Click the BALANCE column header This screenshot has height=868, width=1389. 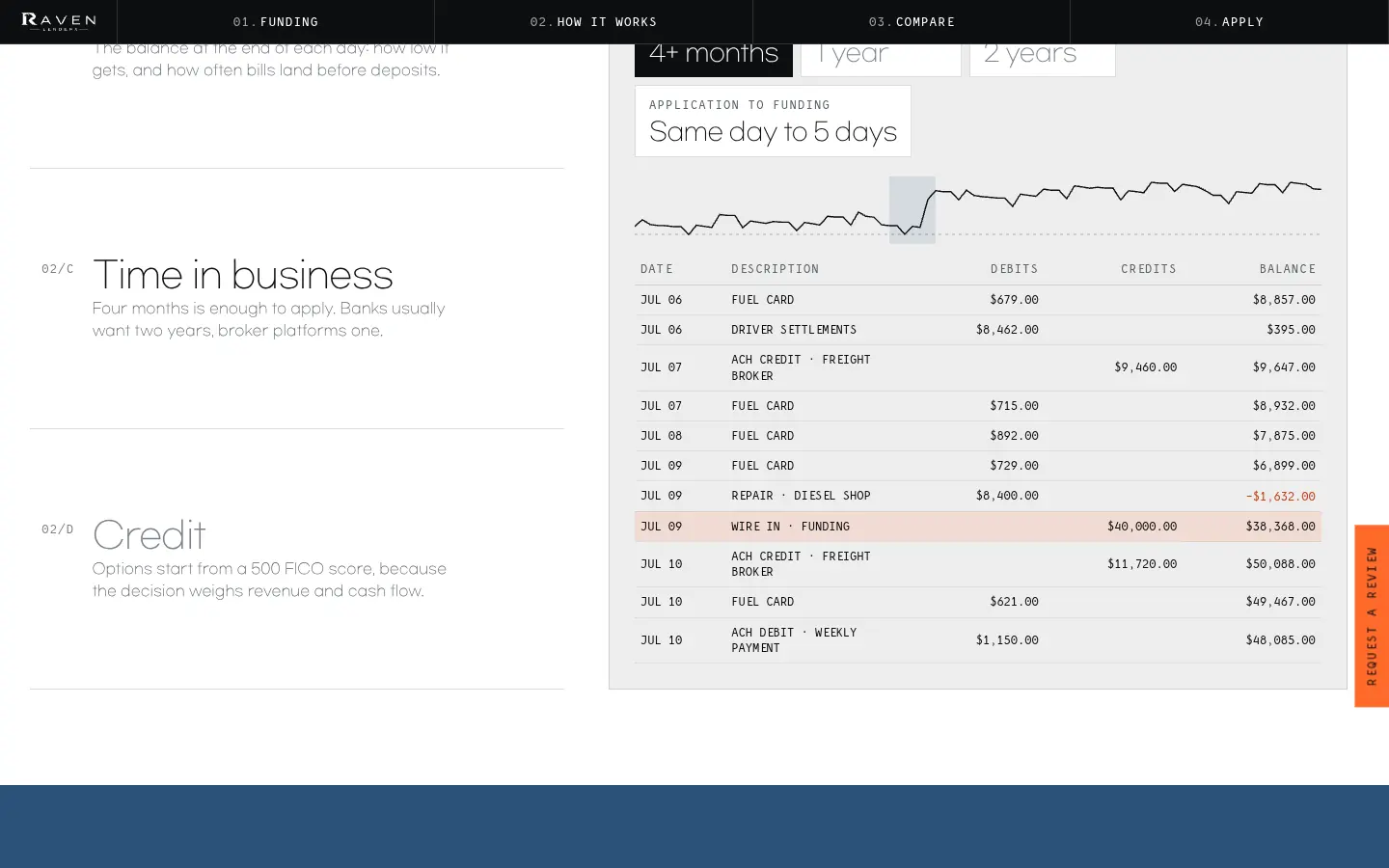point(1288,269)
